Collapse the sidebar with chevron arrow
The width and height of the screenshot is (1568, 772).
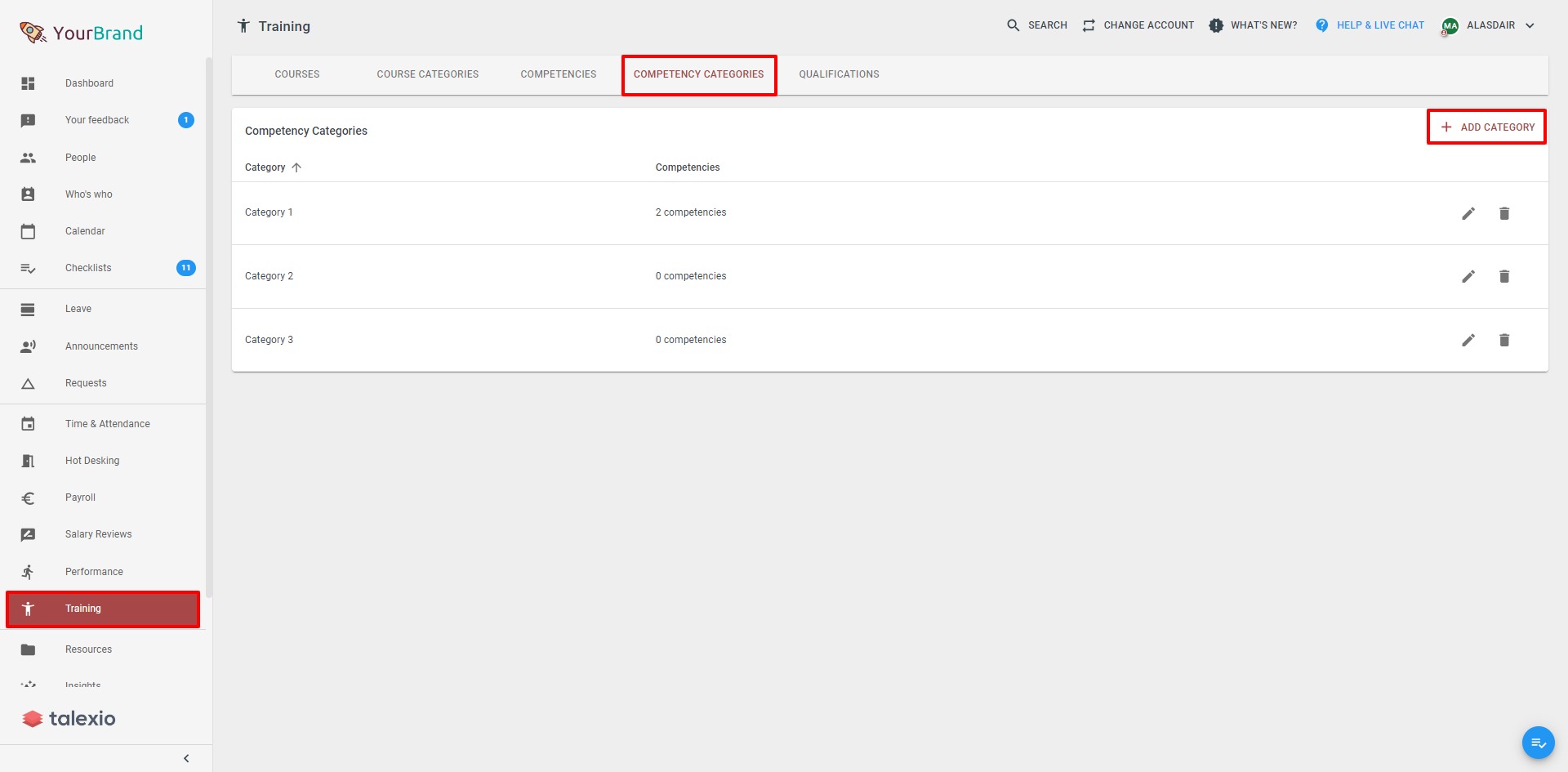tap(186, 758)
